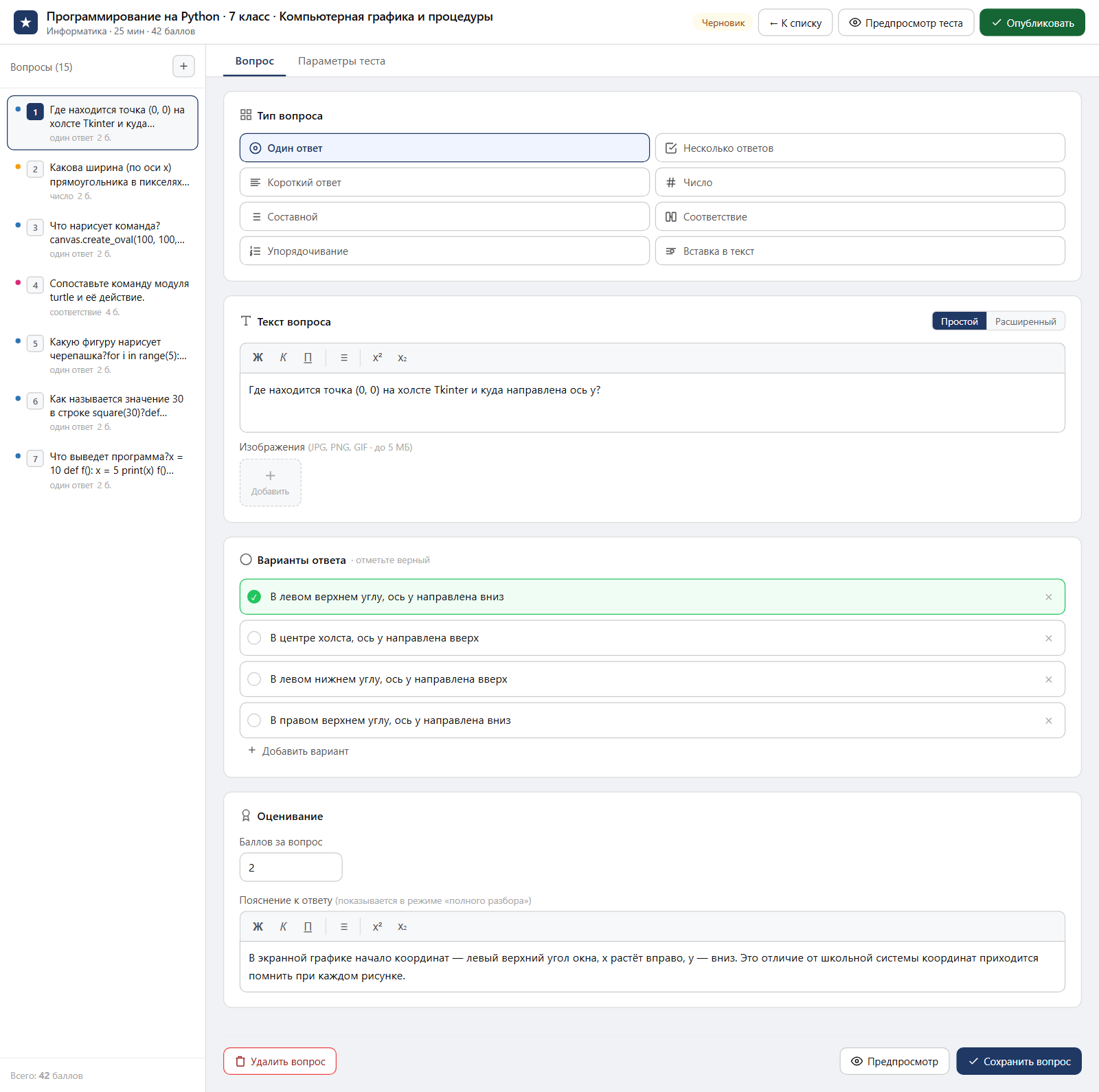Open 'Параметры теста' tab
Viewport: 1099px width, 1092px height.
click(341, 61)
